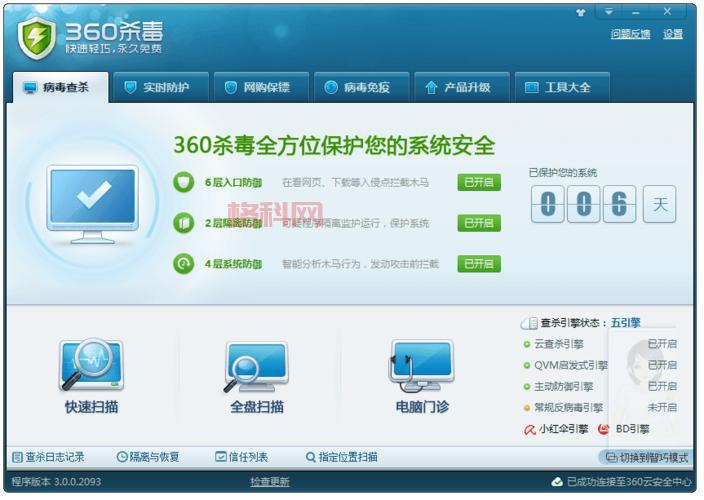Toggle 已开启 button for 4层系统防御
Screen dimensions: 704x500
click(479, 264)
